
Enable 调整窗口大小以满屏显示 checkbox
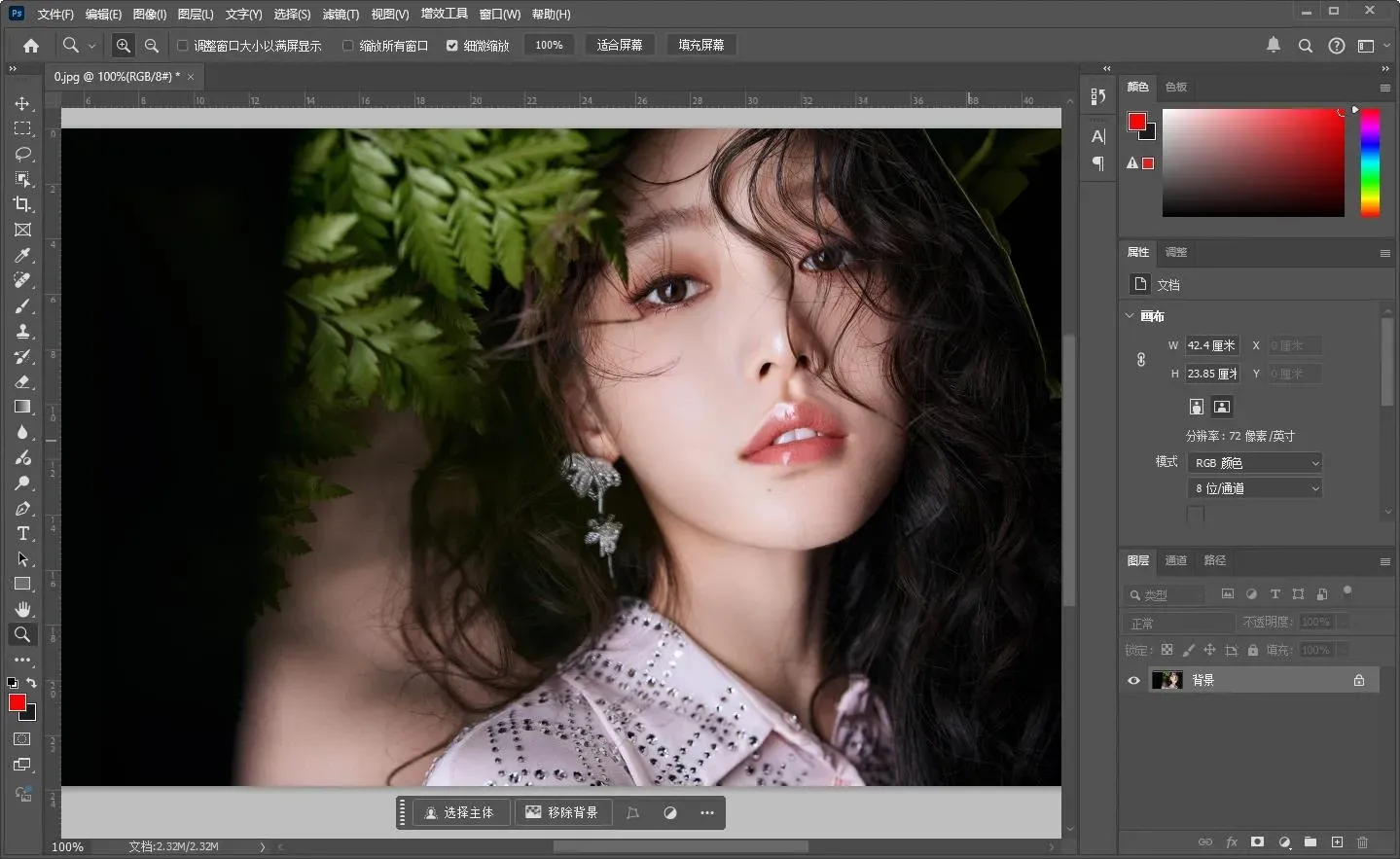(182, 46)
